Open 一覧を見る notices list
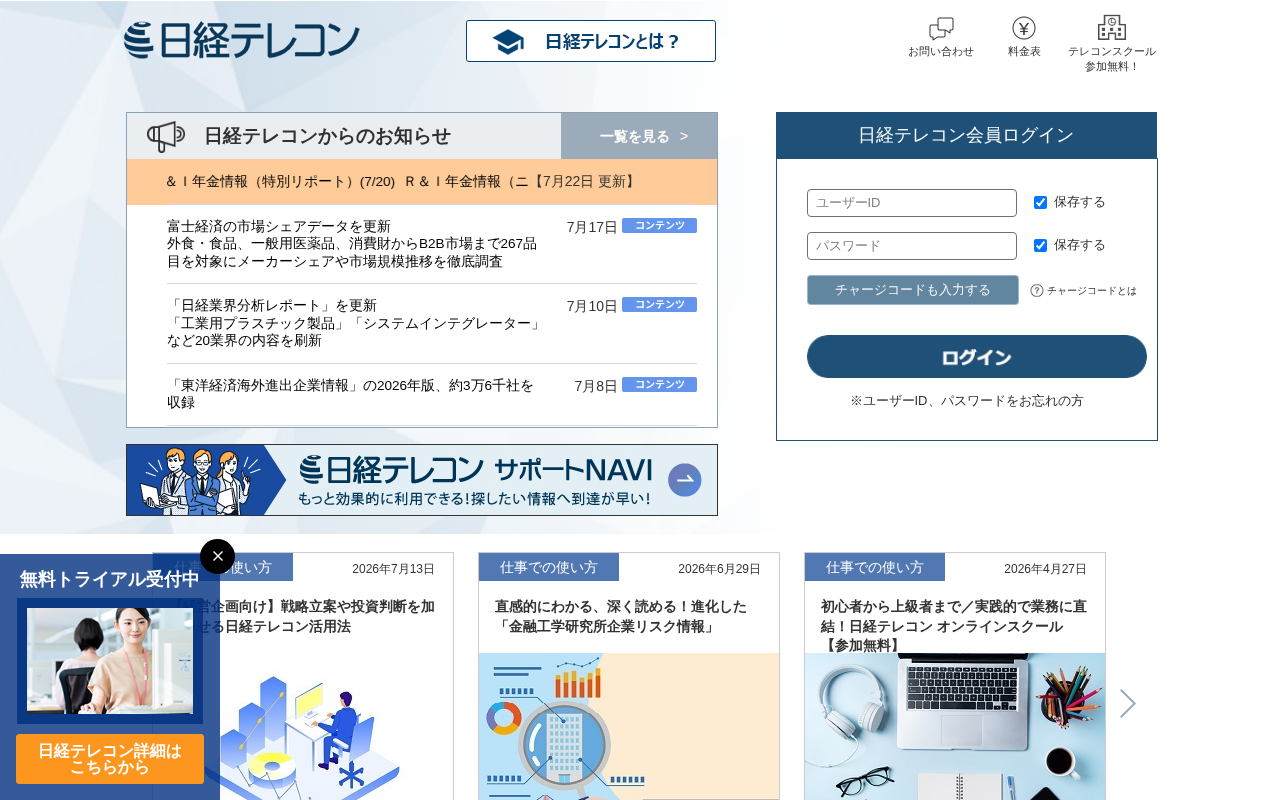The image size is (1280, 800). pos(639,136)
